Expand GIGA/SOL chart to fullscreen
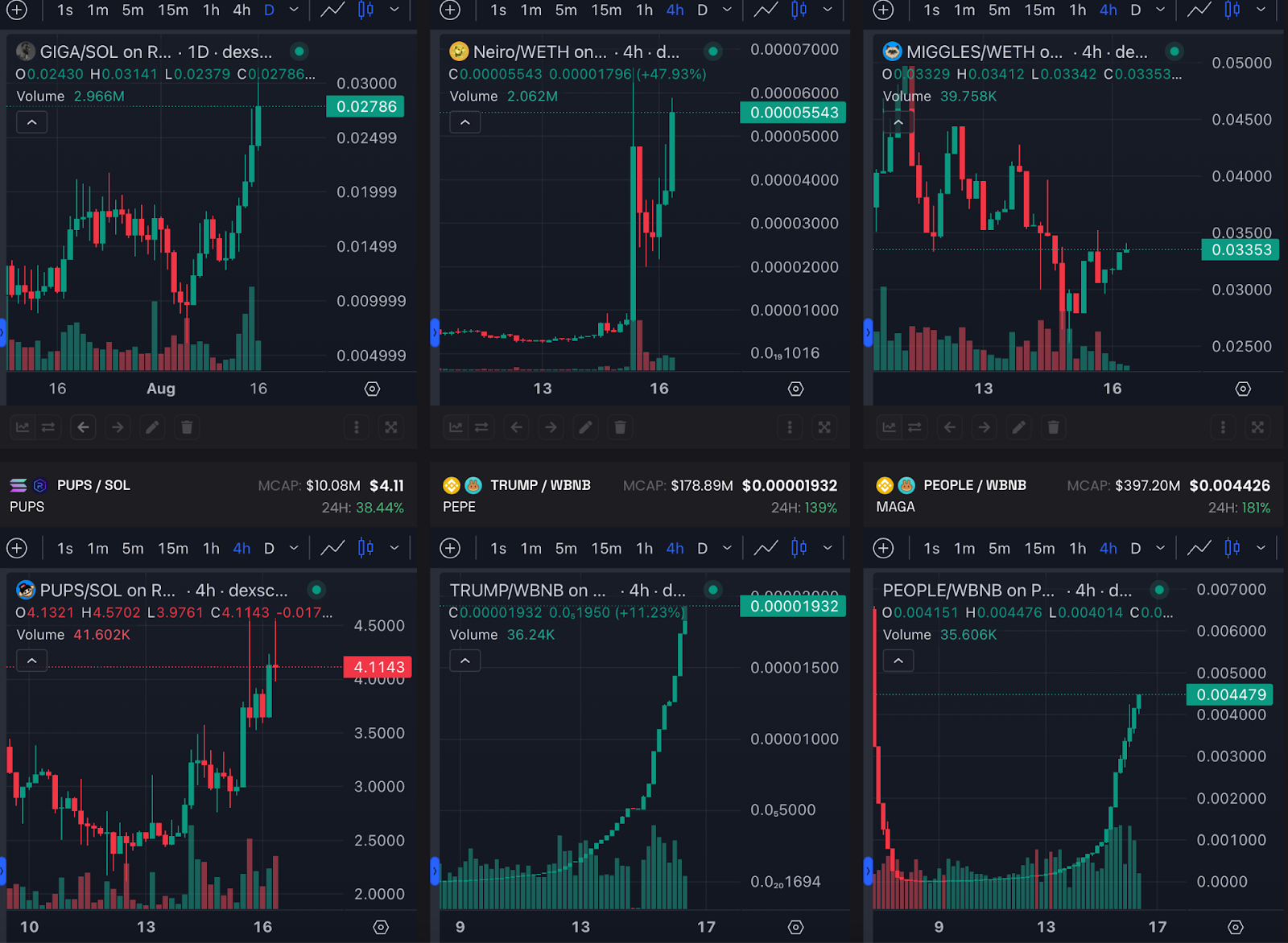The width and height of the screenshot is (1288, 943). 391,427
